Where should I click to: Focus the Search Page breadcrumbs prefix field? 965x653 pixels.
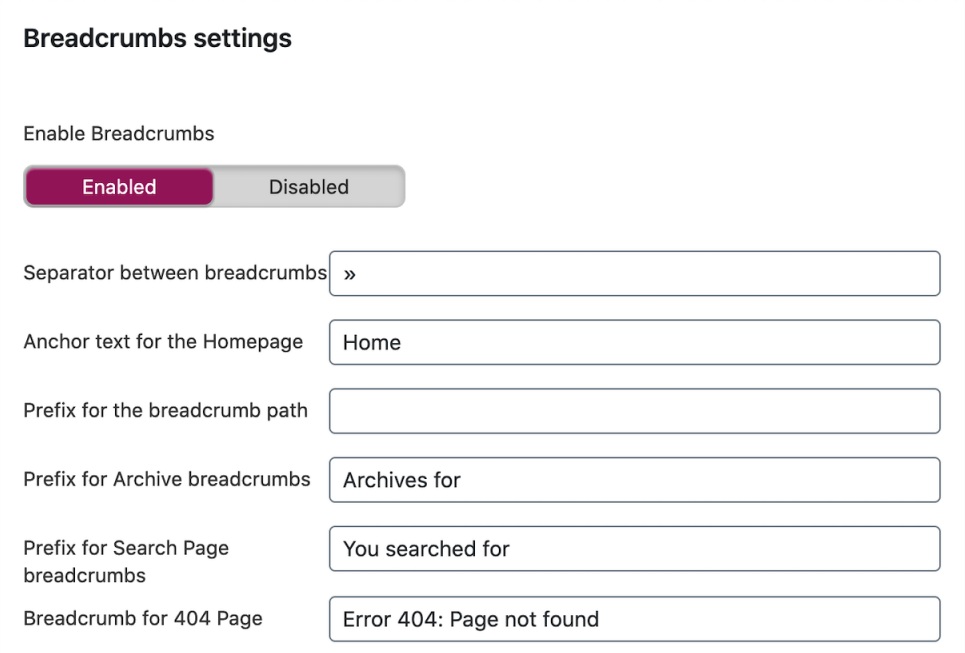click(635, 549)
